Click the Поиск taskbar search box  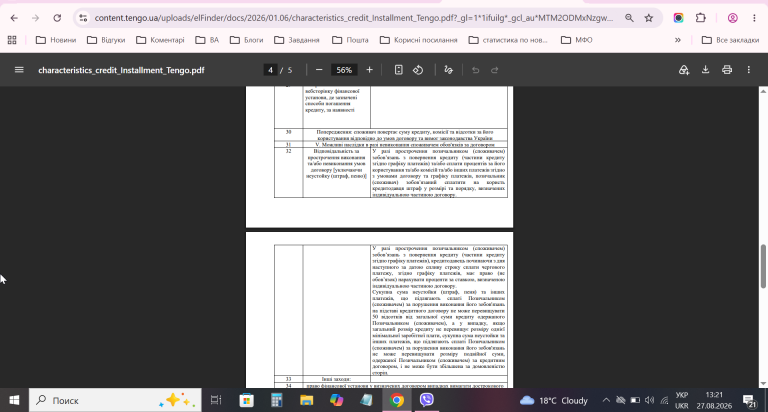point(115,400)
